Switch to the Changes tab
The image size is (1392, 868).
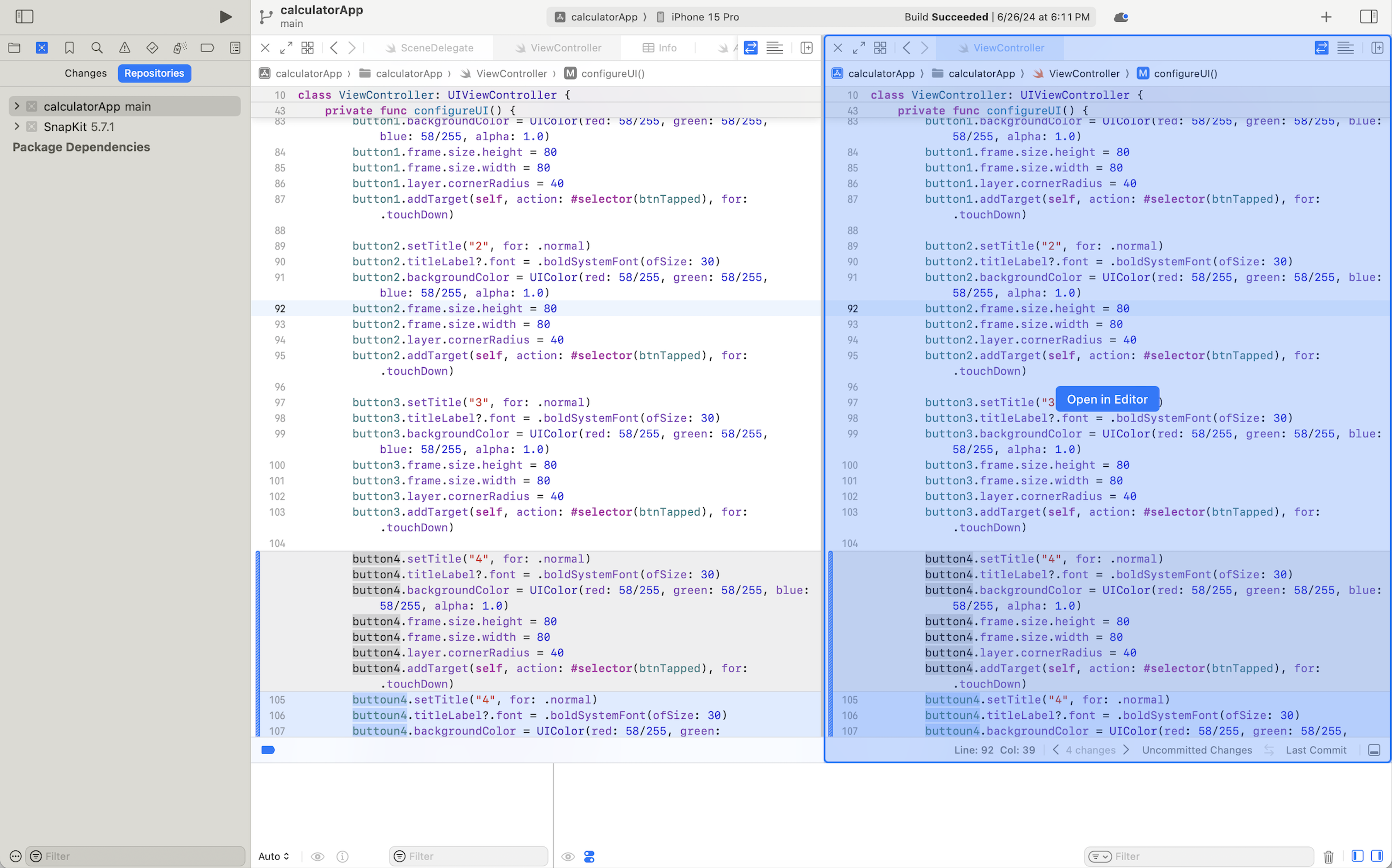pos(86,73)
